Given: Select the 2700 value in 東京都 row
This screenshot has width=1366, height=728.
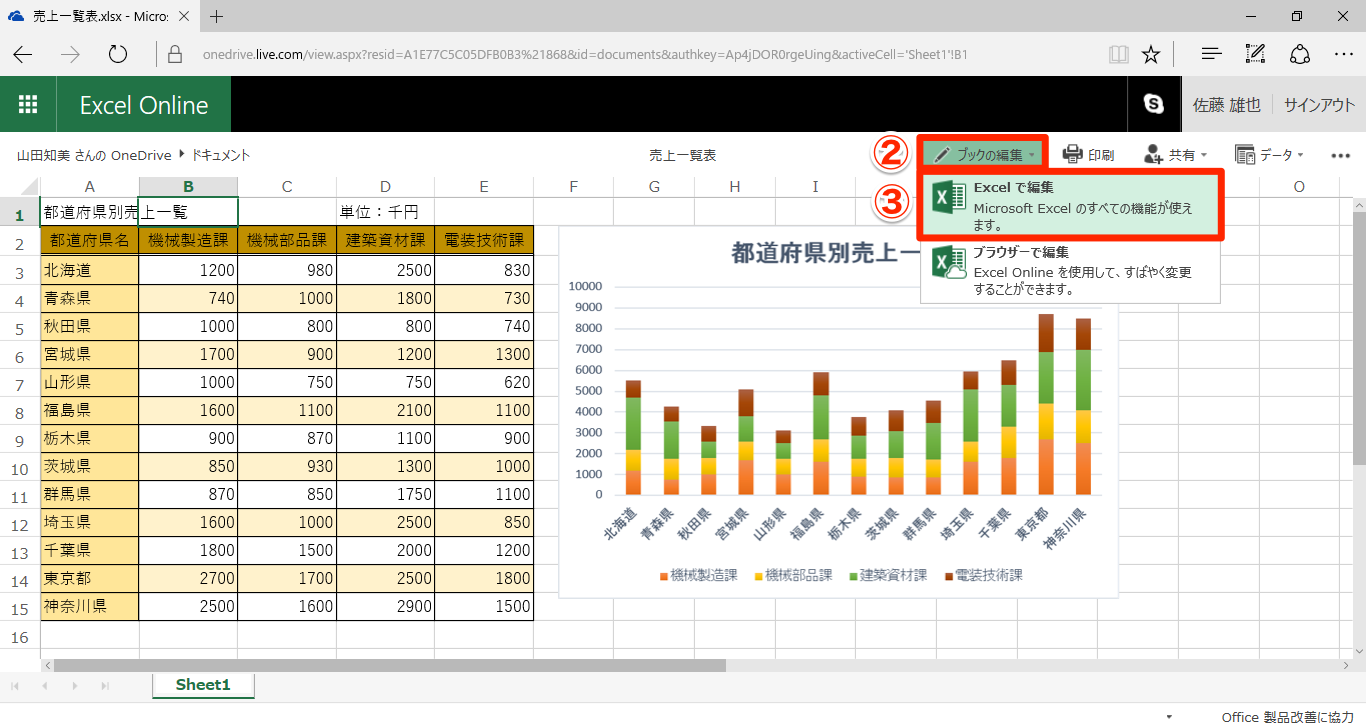Looking at the screenshot, I should (188, 578).
